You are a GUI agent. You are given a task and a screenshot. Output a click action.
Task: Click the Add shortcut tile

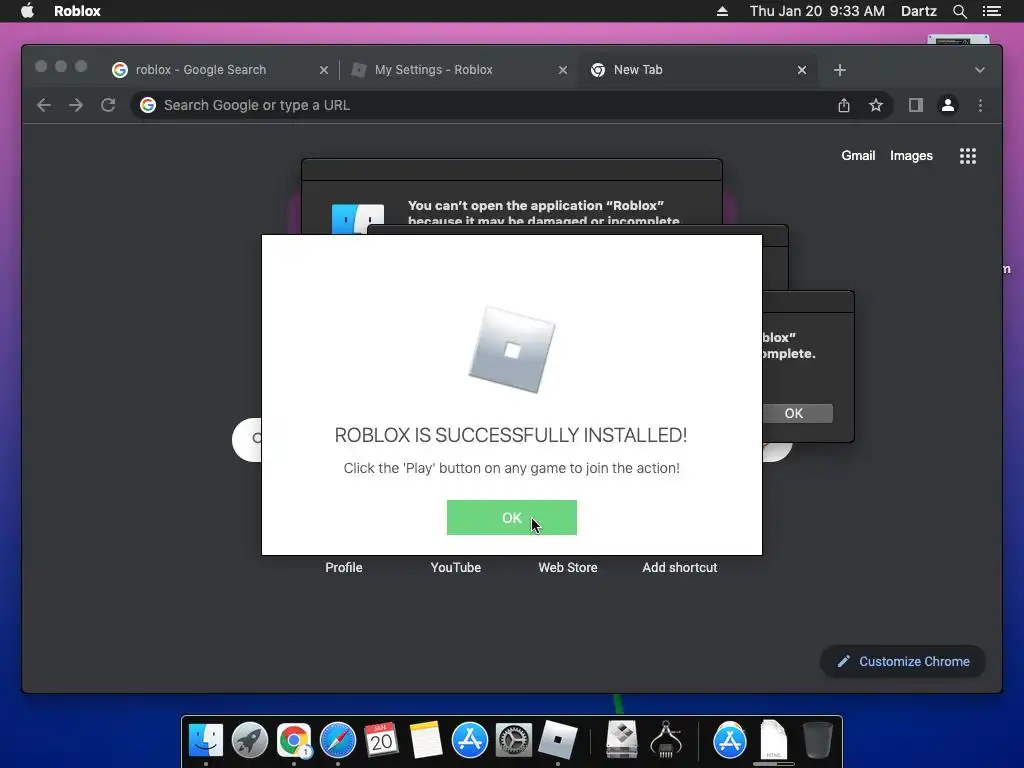tap(679, 568)
